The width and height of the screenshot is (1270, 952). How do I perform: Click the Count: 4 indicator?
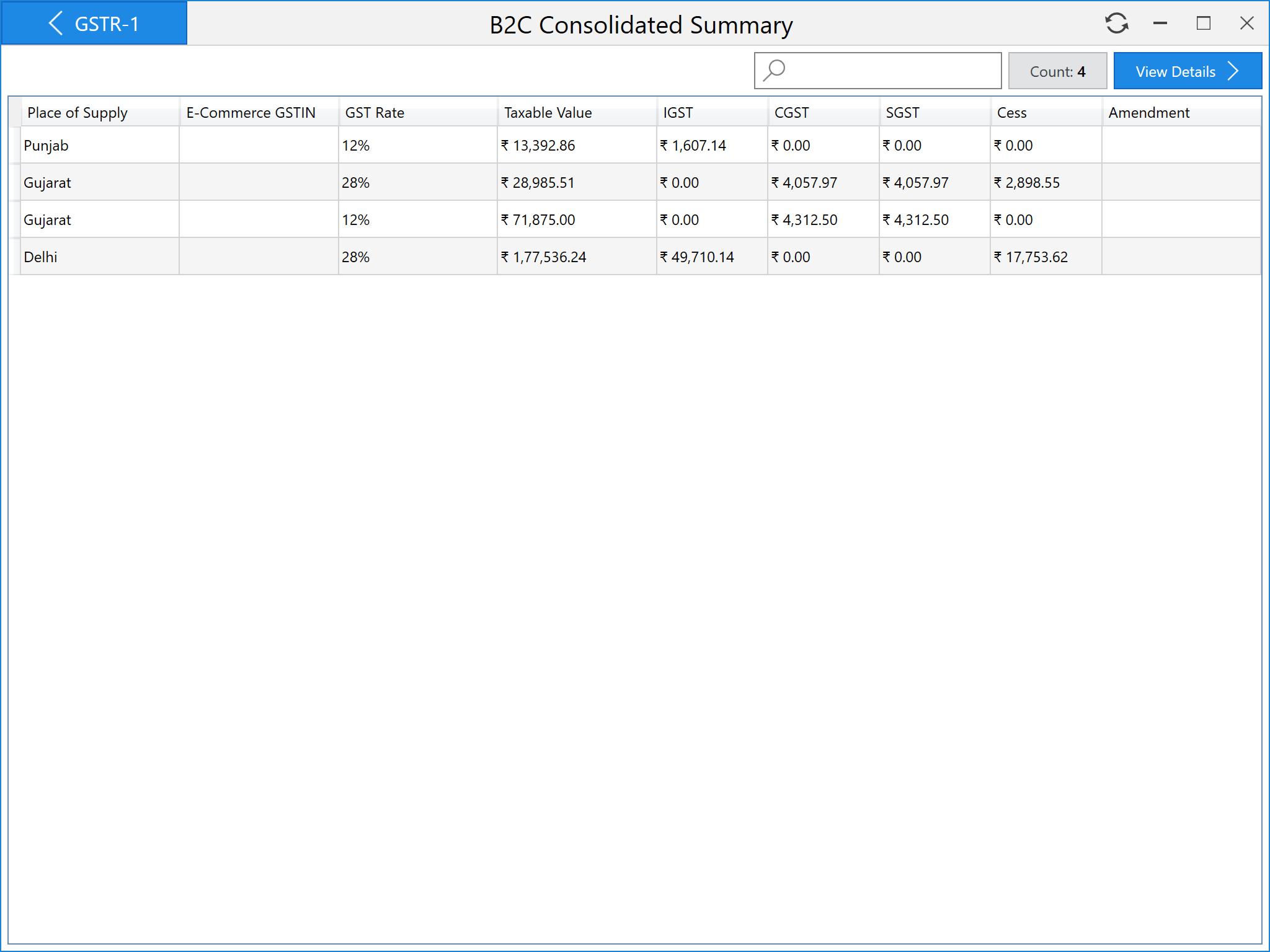1057,71
